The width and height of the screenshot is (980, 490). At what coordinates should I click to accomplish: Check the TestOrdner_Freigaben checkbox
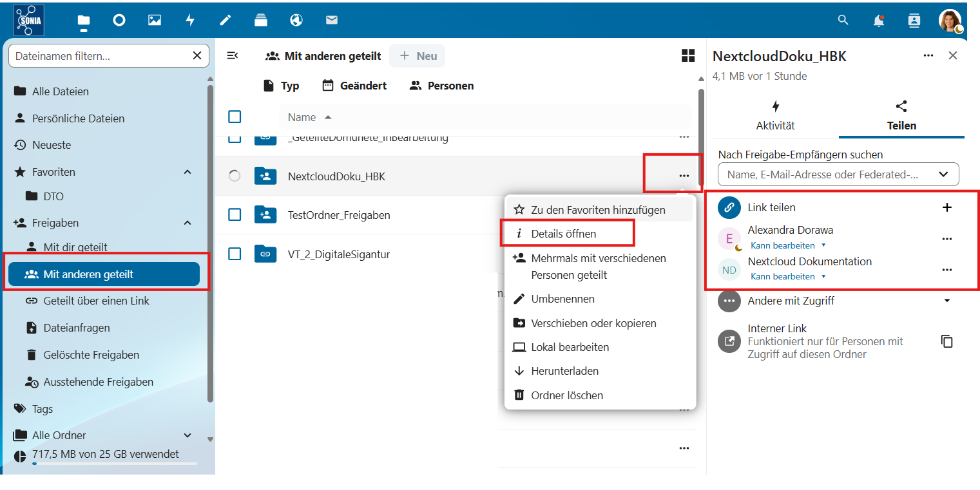coord(235,214)
